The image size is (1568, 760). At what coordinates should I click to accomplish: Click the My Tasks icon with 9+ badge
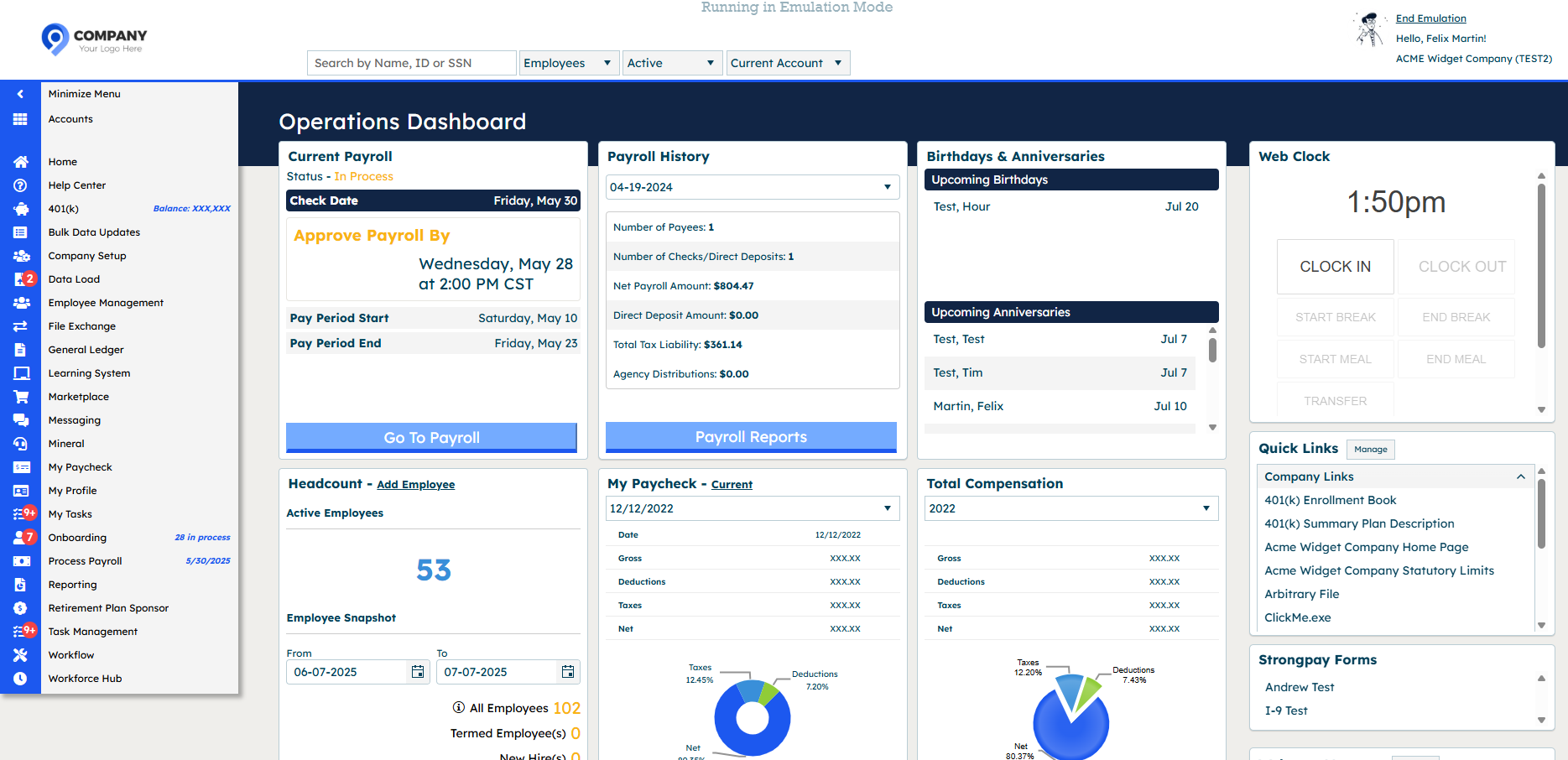point(23,513)
